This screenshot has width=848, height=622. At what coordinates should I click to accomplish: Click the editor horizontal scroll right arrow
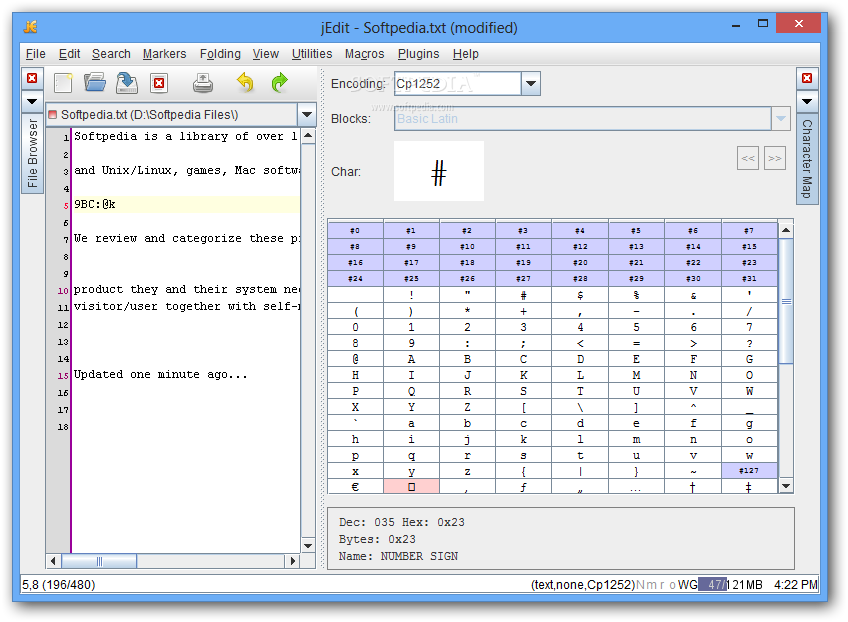point(293,561)
